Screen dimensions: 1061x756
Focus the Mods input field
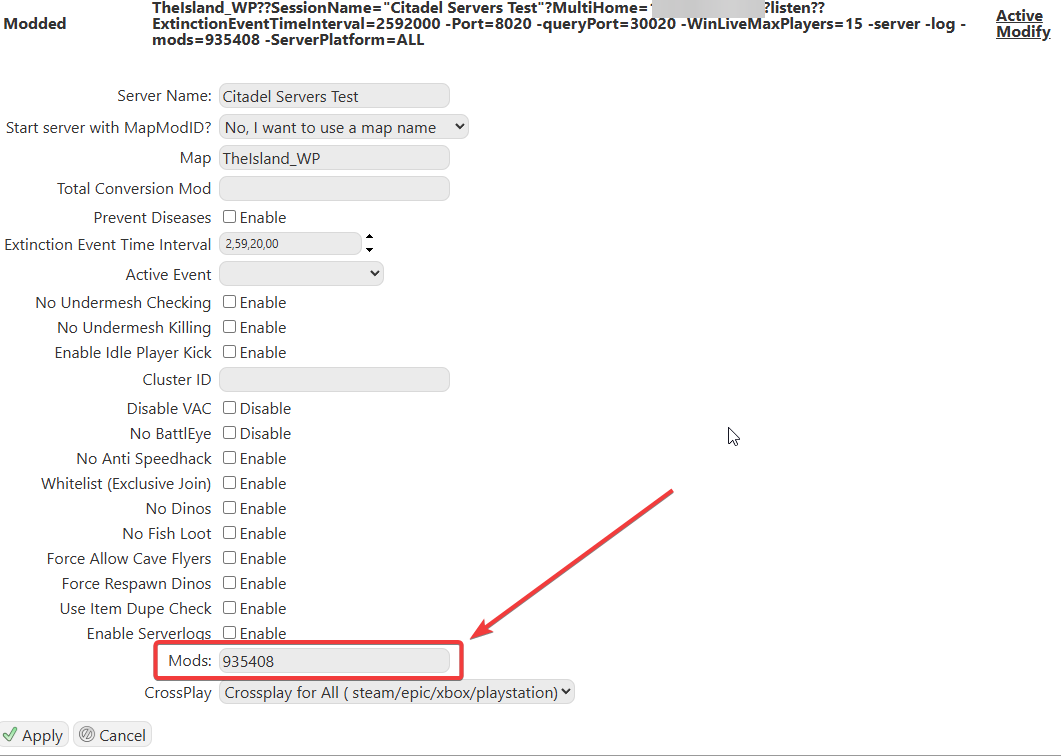pos(334,661)
